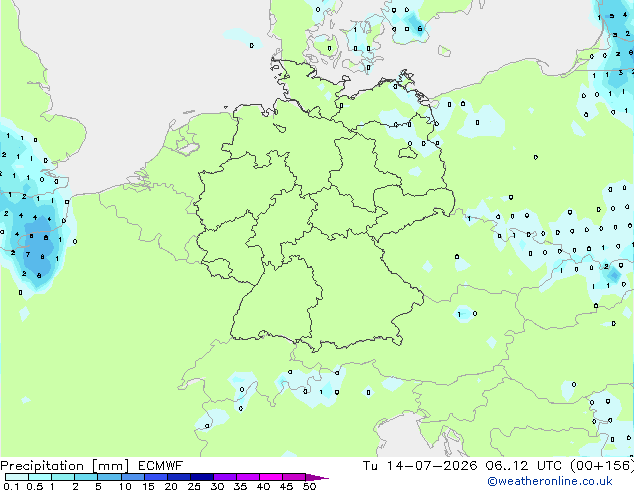Click the legend label "0.1"
The image size is (634, 490).
(11, 486)
